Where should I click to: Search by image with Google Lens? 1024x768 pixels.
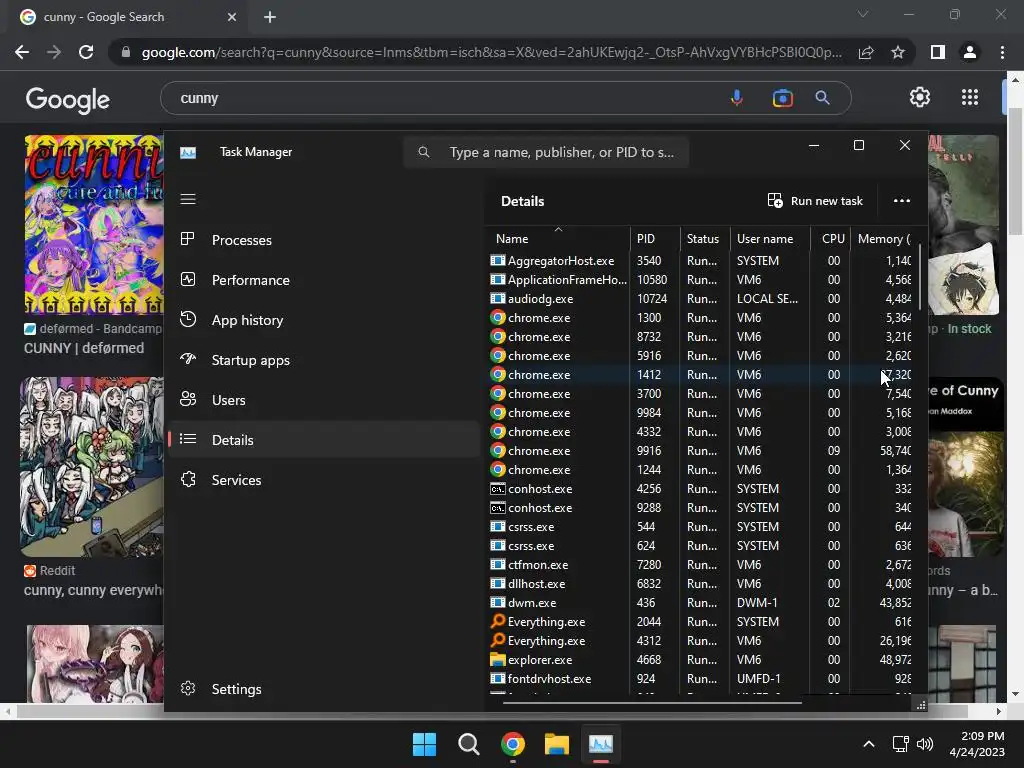pos(782,98)
